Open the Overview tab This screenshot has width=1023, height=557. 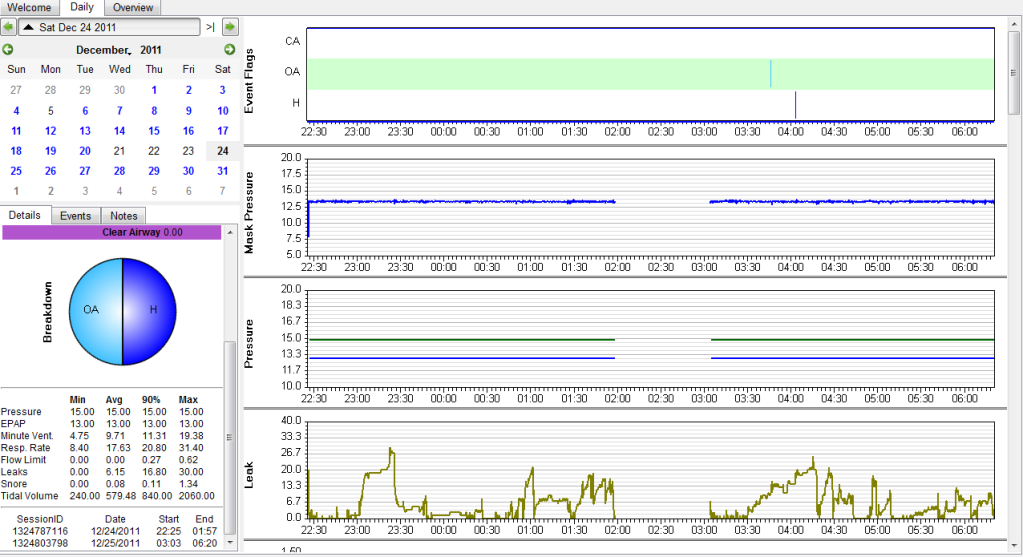tap(133, 8)
